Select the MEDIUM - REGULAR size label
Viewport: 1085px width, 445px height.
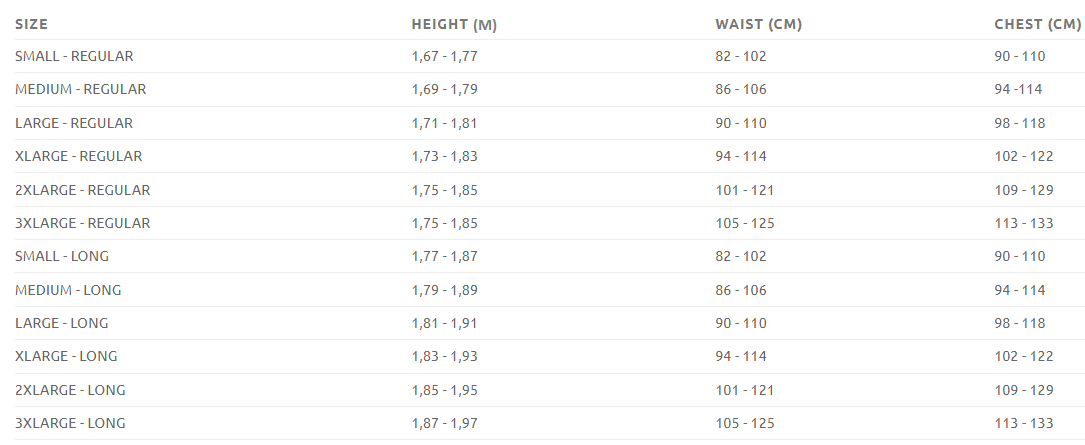80,90
